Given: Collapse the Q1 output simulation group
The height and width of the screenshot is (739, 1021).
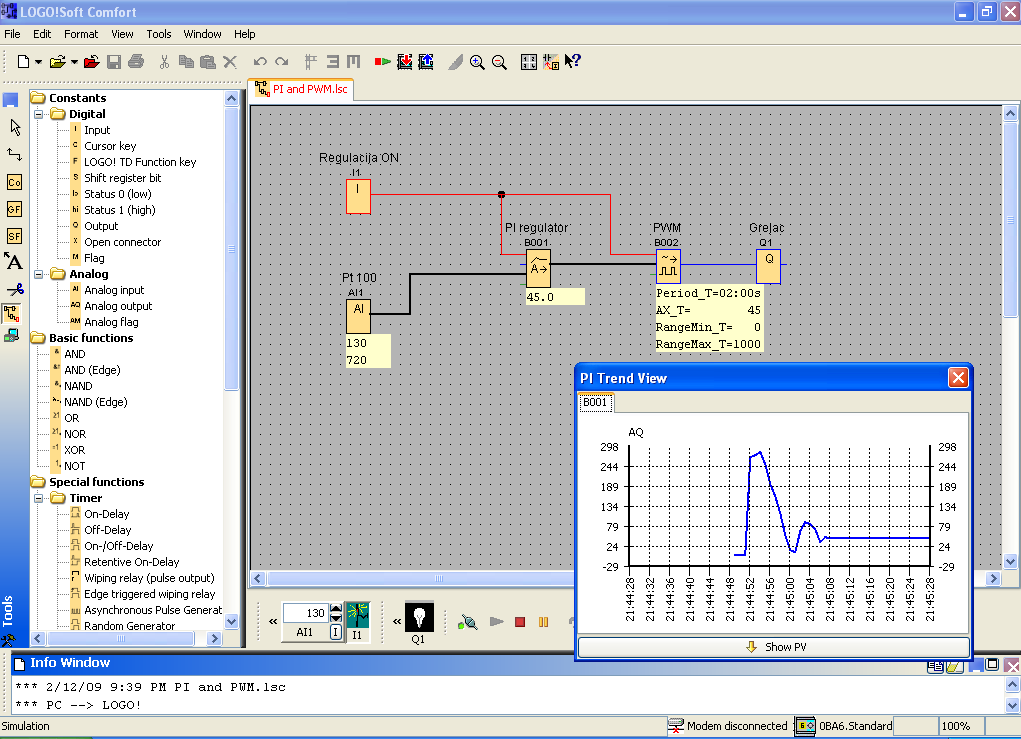Looking at the screenshot, I should point(397,622).
